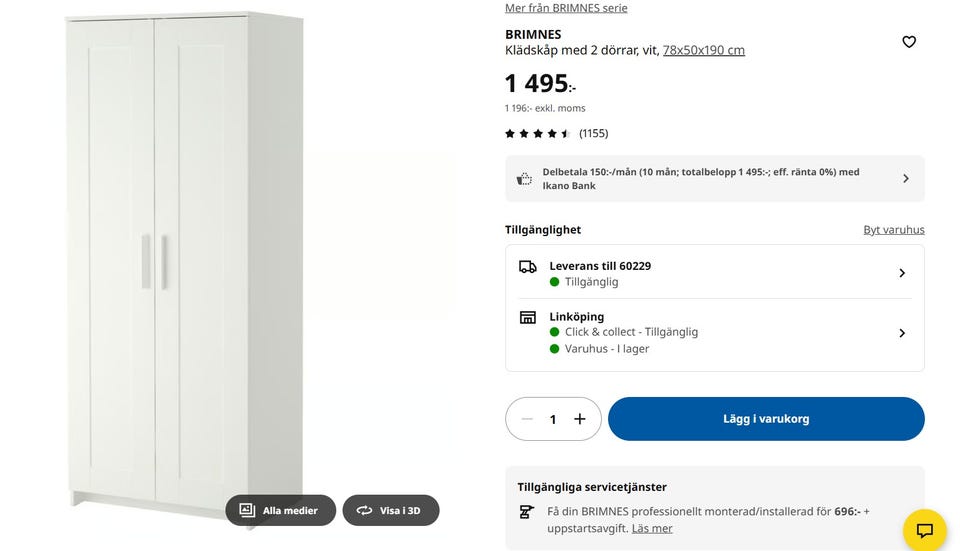Image resolution: width=960 pixels, height=551 pixels.
Task: Click the 3D rotate icon
Action: pyautogui.click(x=364, y=510)
